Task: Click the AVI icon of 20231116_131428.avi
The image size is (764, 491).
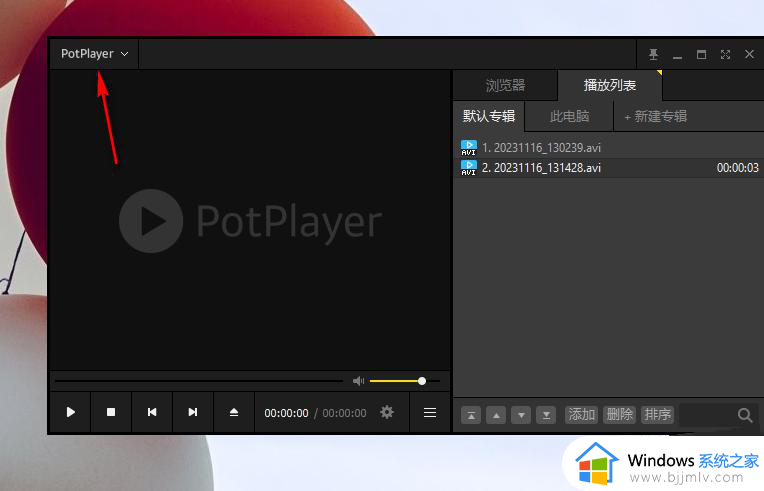Action: tap(469, 168)
